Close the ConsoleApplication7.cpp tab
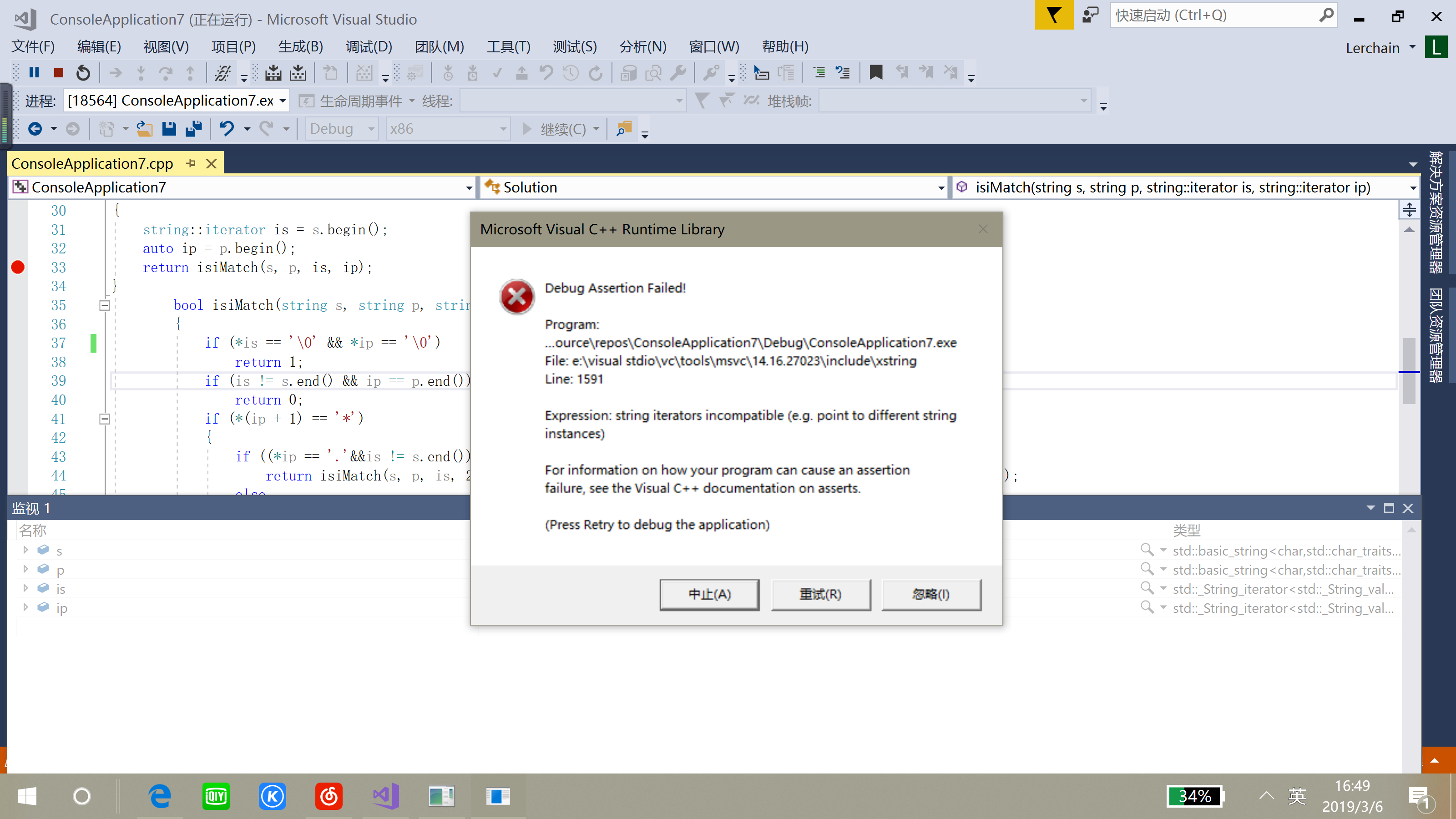This screenshot has height=819, width=1456. (x=212, y=163)
